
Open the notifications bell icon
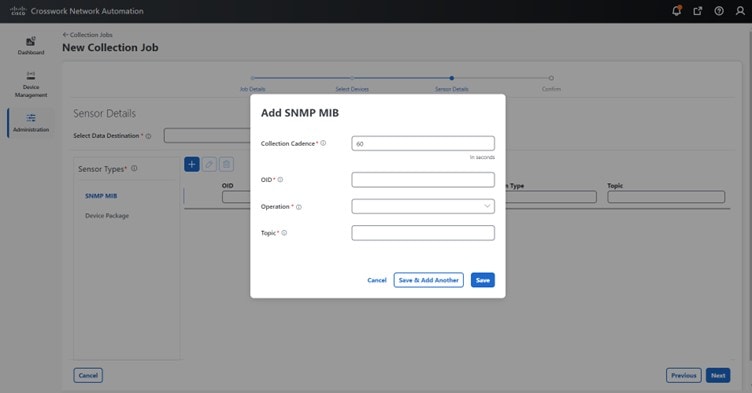point(676,11)
